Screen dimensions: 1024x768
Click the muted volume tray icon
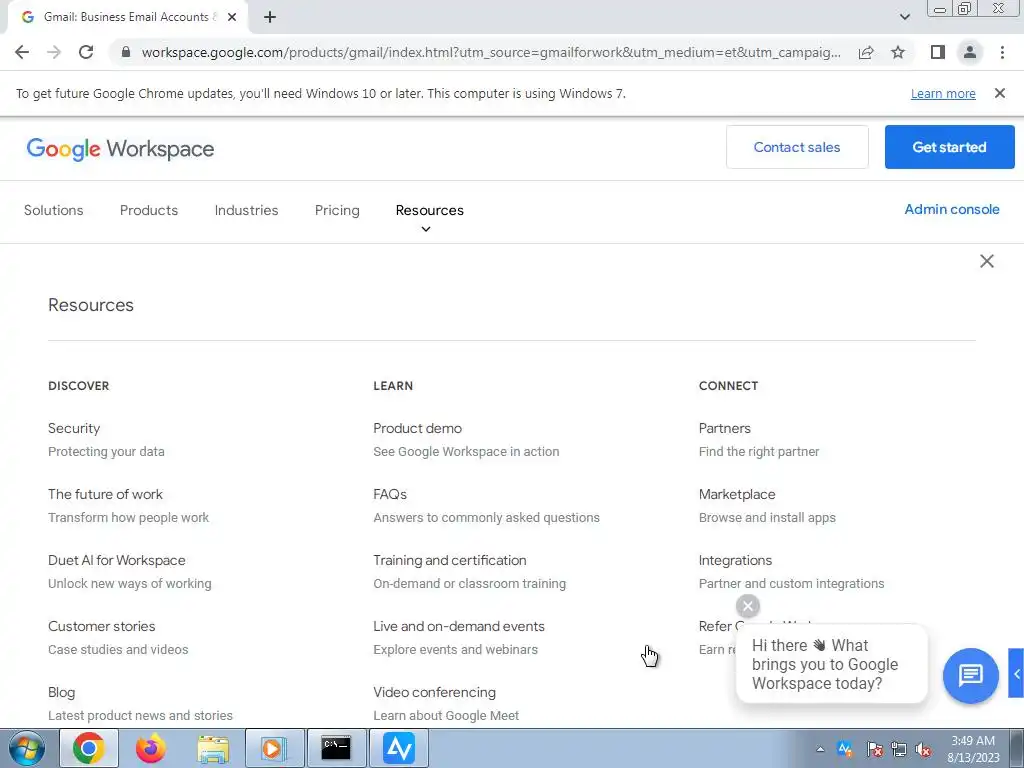click(923, 749)
